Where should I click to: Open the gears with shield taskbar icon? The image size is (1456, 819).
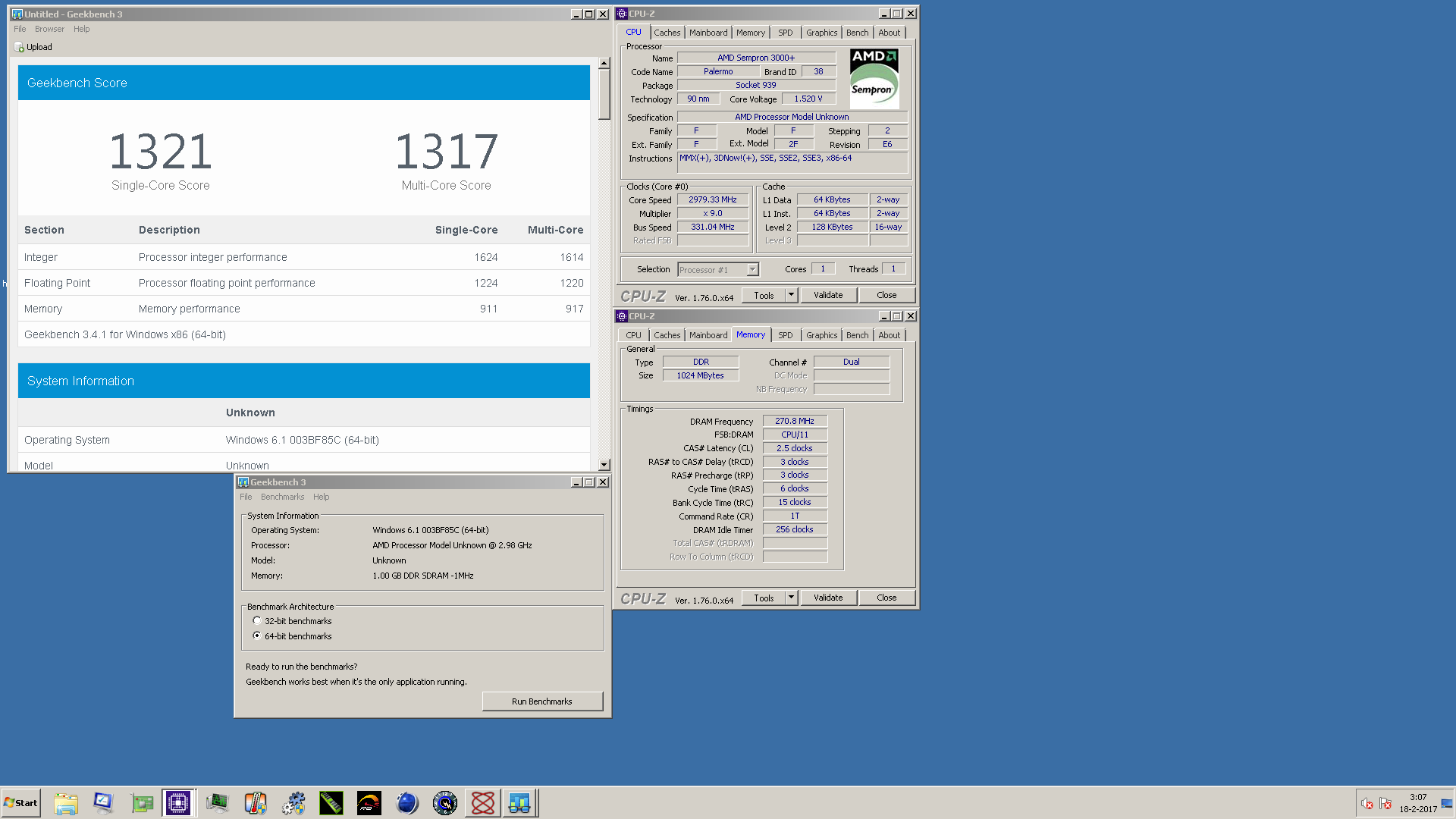(293, 803)
